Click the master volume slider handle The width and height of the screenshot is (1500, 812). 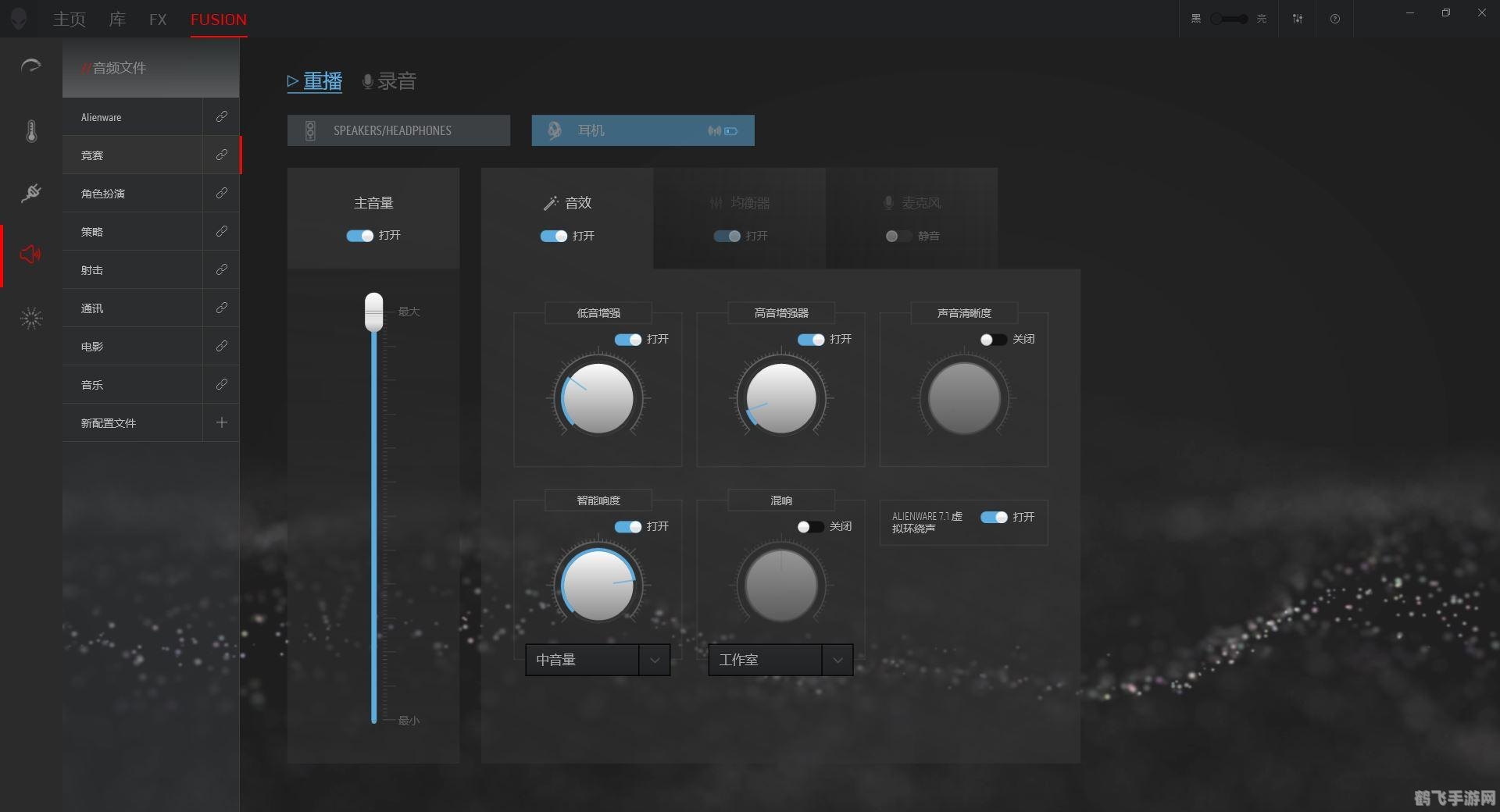pyautogui.click(x=374, y=312)
